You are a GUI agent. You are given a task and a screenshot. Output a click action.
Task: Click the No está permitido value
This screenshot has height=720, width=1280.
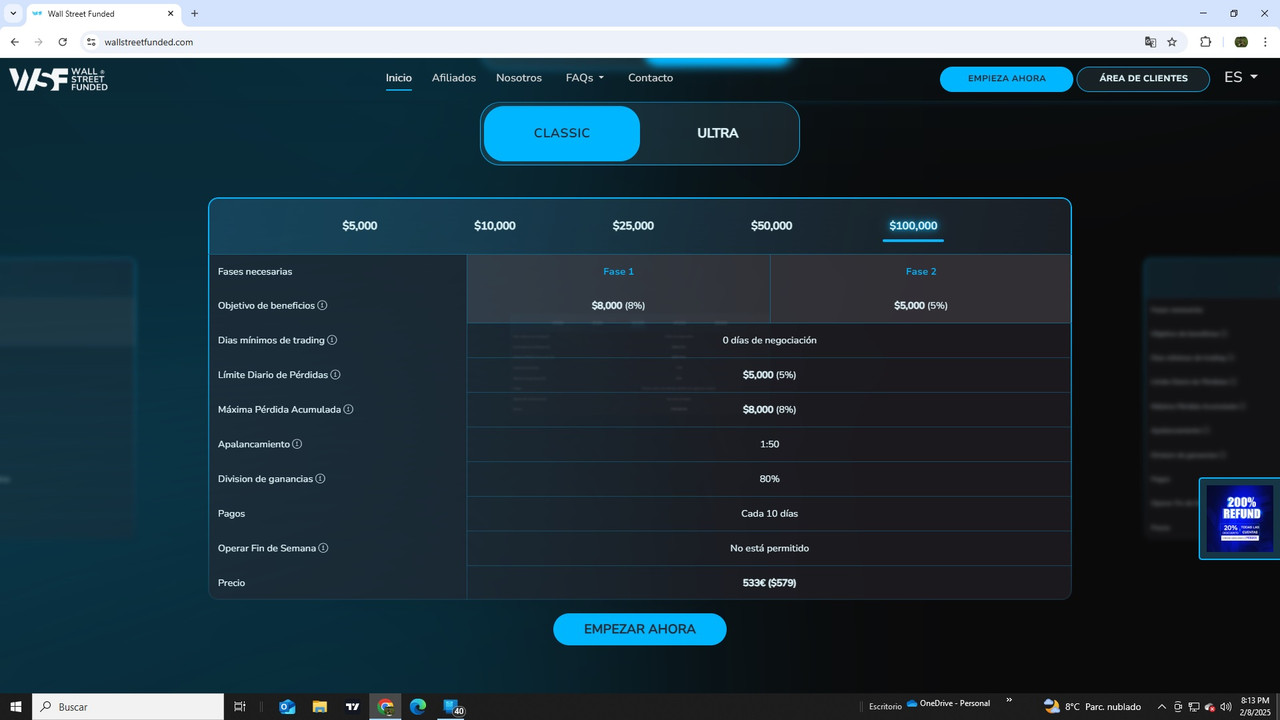point(769,548)
